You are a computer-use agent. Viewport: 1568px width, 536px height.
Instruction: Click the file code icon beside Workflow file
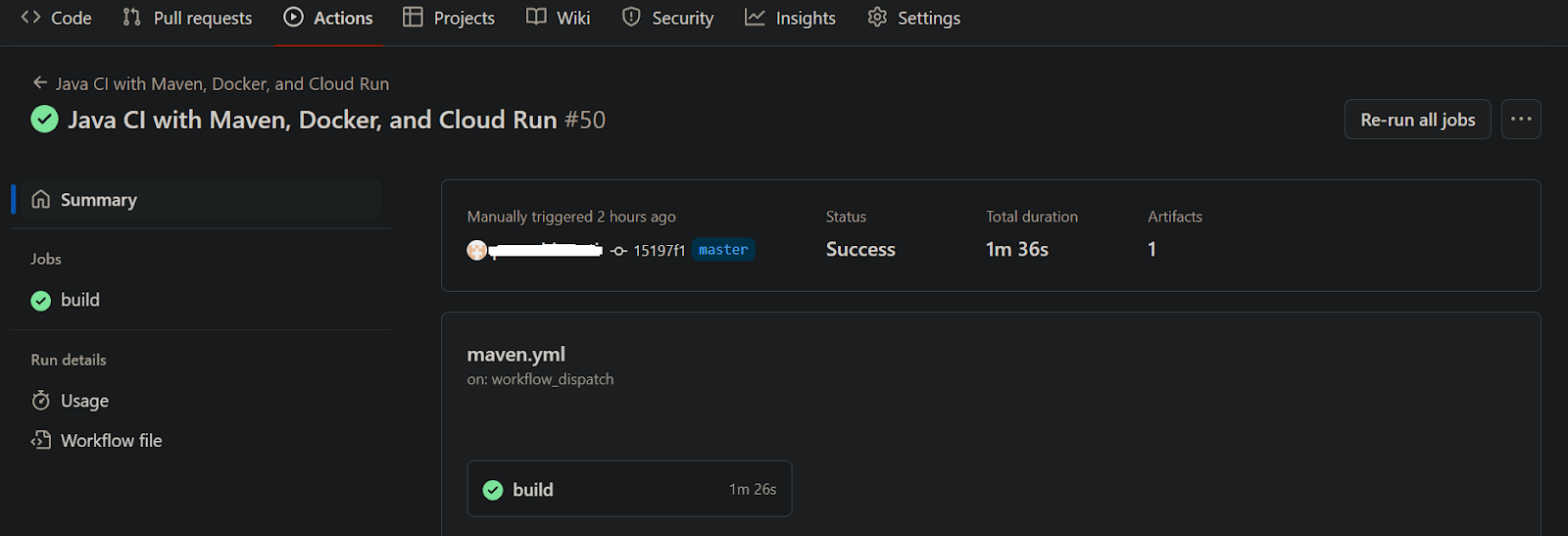click(x=41, y=440)
